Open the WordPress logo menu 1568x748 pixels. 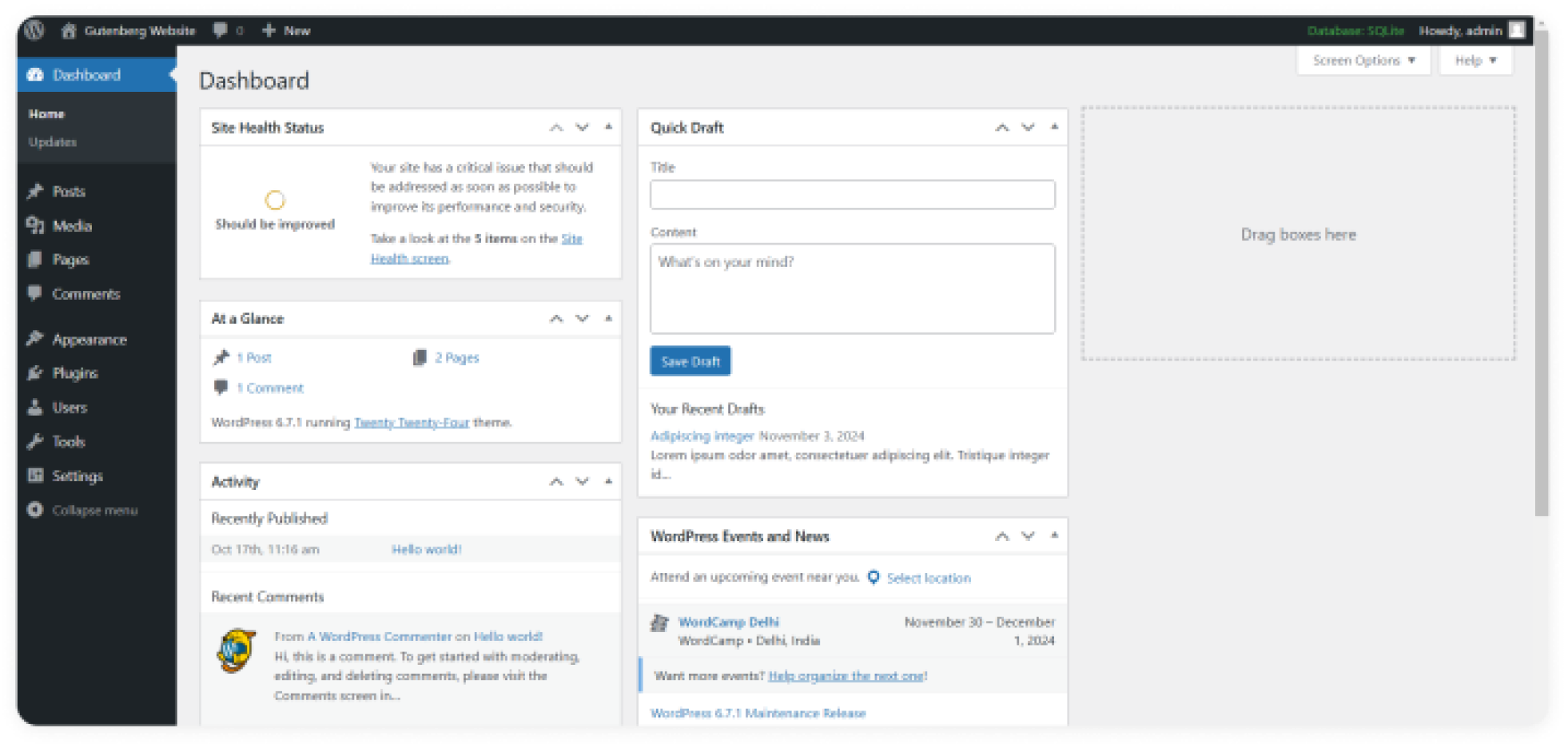pyautogui.click(x=34, y=30)
